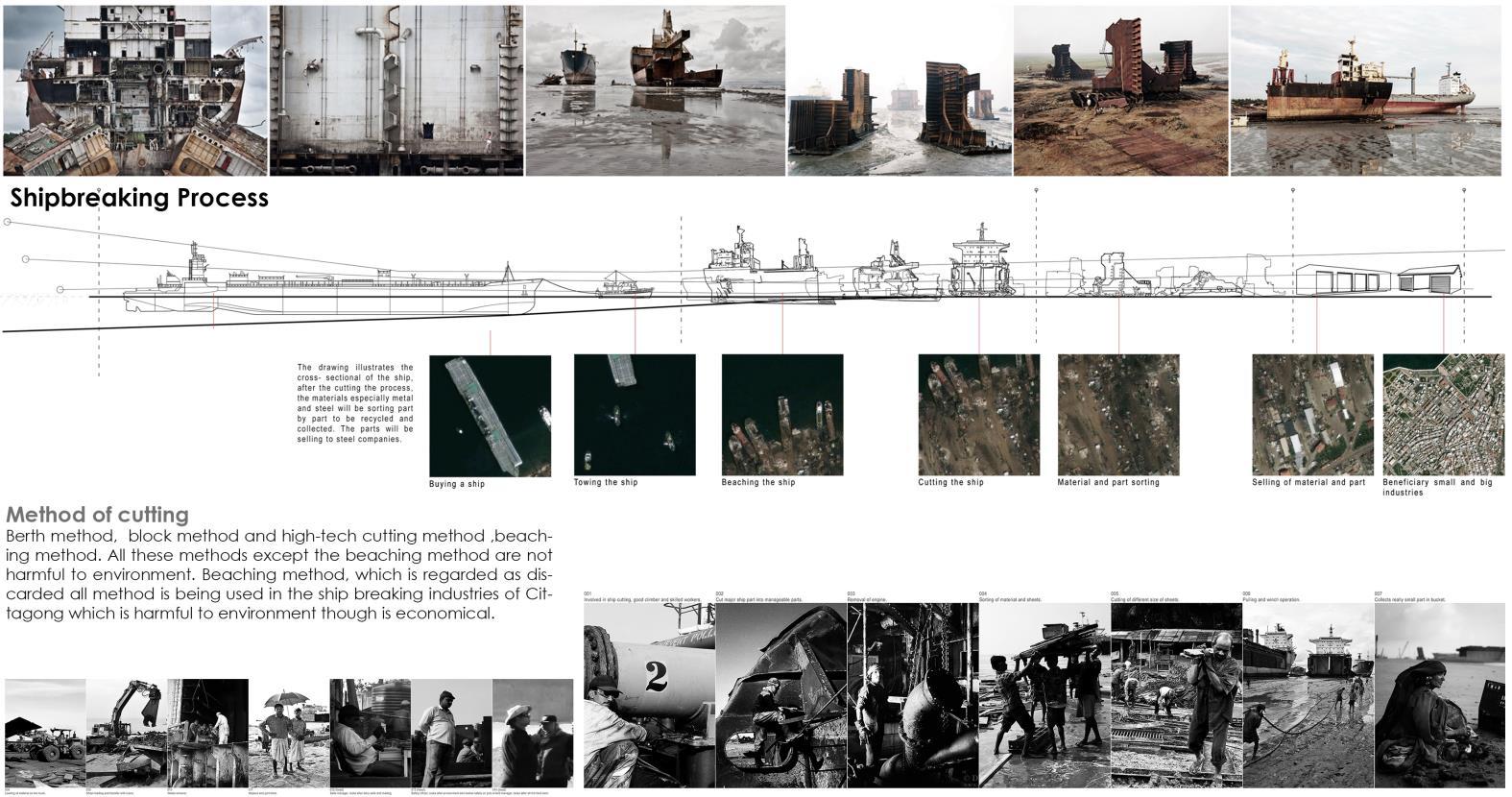Select the paragraph starting "Berth method, block method"
Image resolution: width=1512 pixels, height=797 pixels.
click(x=279, y=574)
